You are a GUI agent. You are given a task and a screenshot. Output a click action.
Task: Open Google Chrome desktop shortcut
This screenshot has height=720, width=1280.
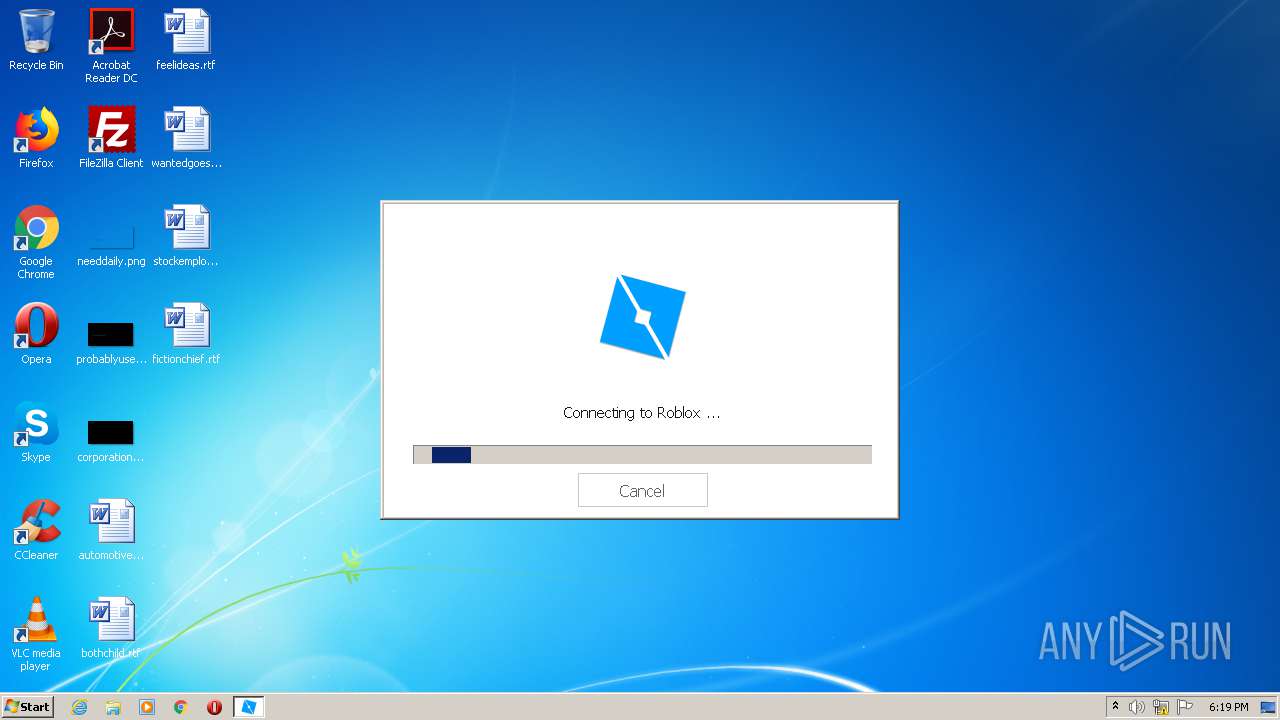tap(36, 242)
